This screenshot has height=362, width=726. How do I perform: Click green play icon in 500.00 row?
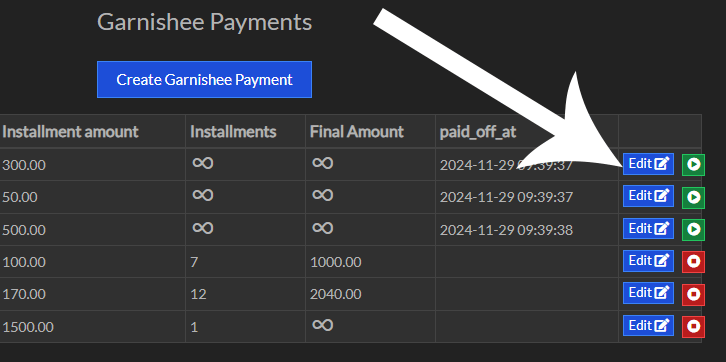click(693, 230)
